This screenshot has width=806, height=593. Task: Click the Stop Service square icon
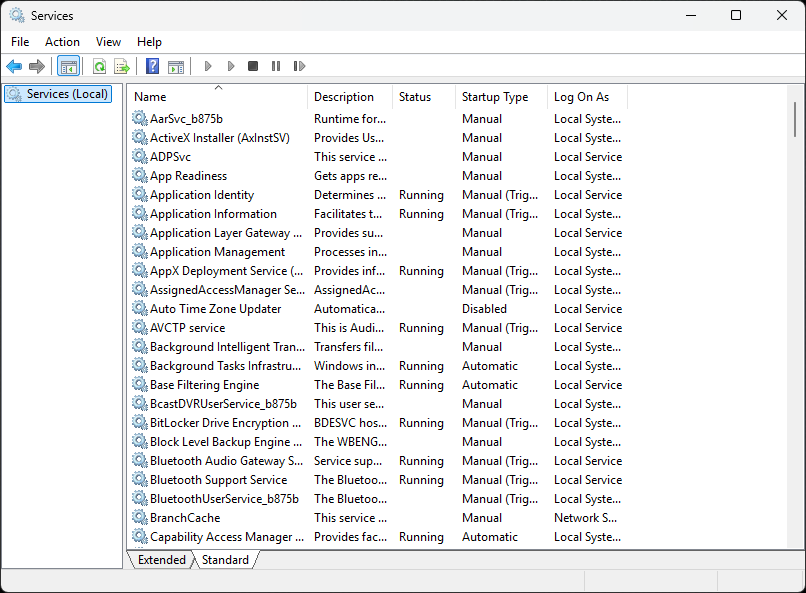point(253,67)
